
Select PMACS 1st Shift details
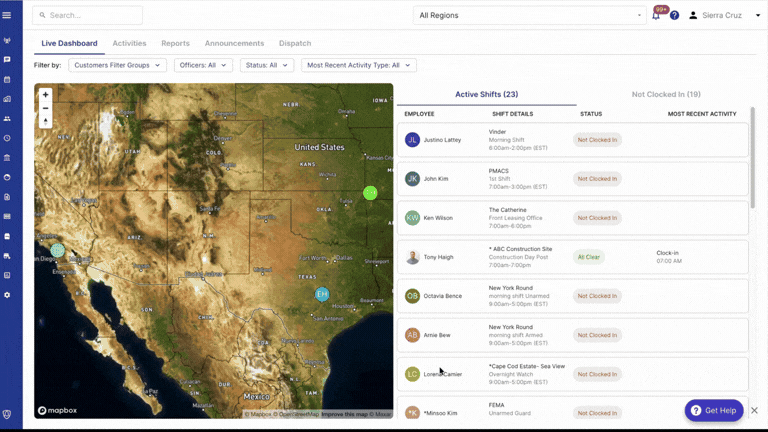518,179
